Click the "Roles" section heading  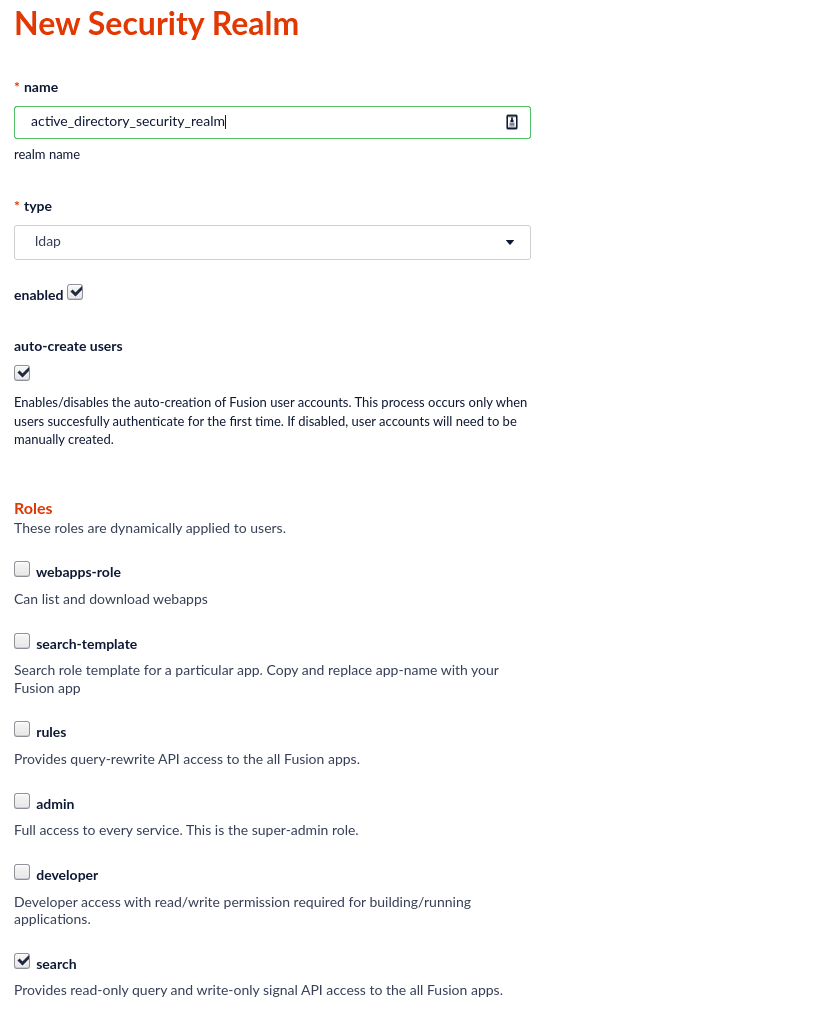point(33,509)
